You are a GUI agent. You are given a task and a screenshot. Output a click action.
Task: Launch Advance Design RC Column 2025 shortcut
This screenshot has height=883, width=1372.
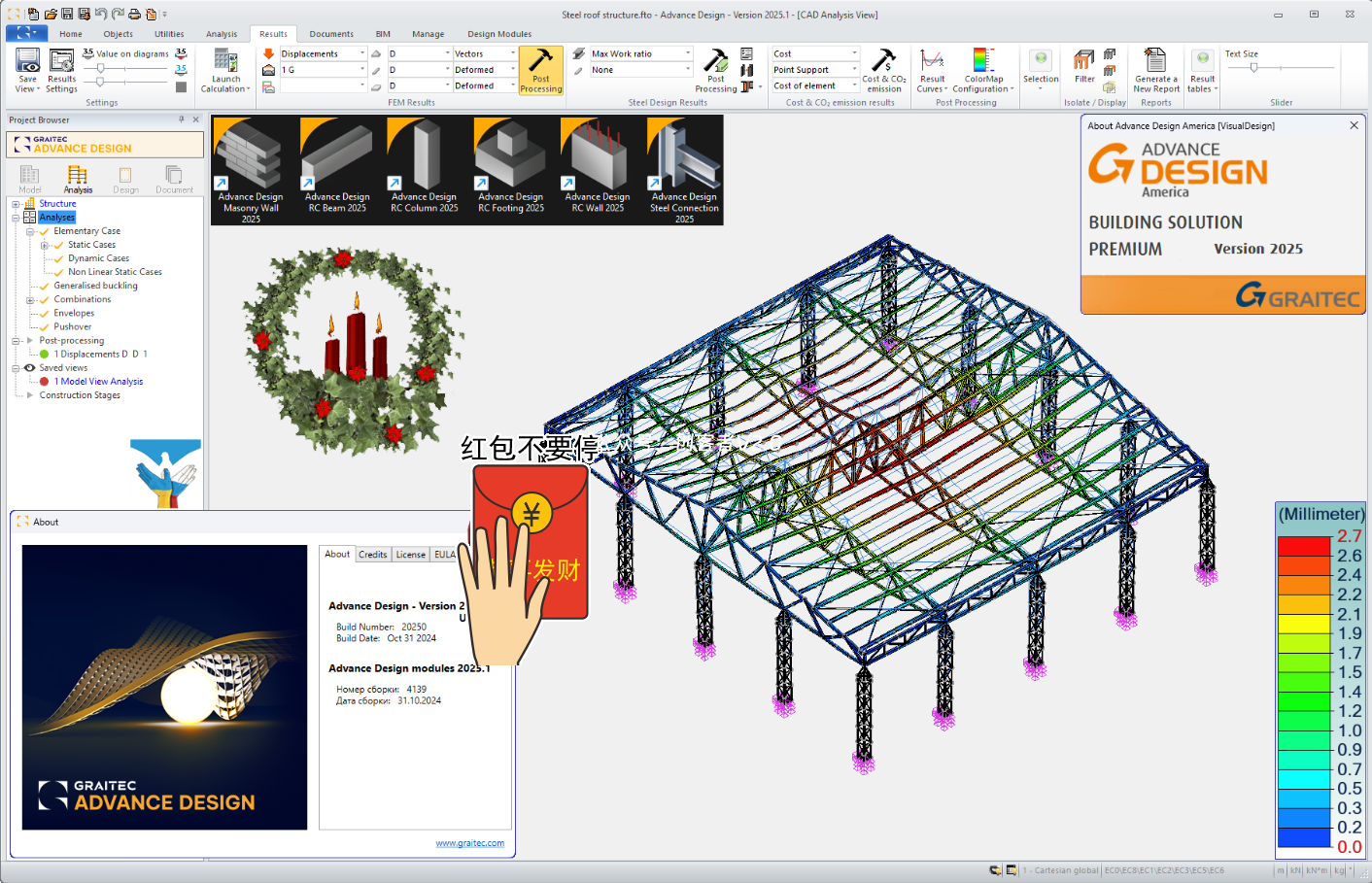click(x=424, y=165)
